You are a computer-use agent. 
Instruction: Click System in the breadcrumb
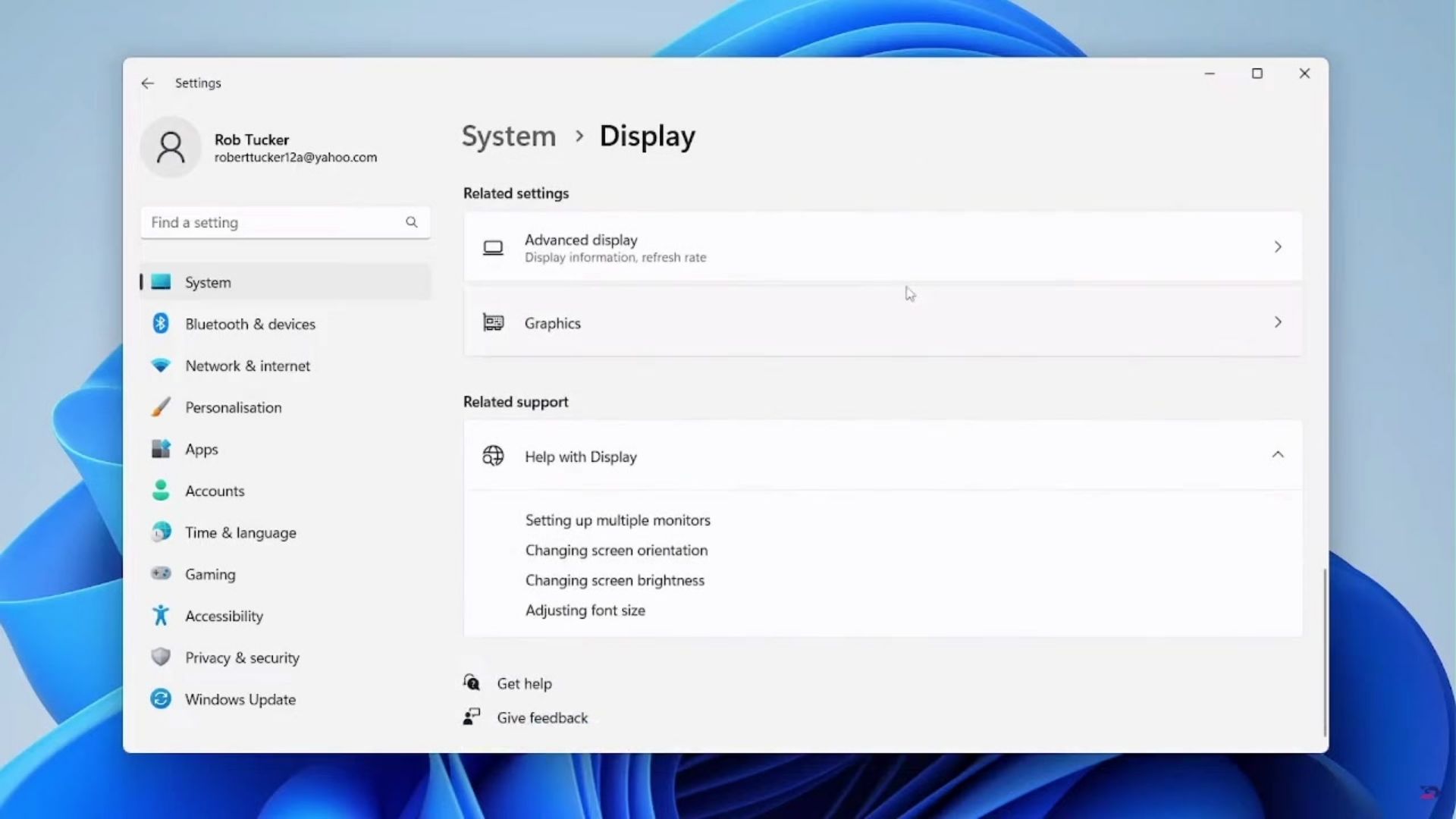[x=509, y=136]
